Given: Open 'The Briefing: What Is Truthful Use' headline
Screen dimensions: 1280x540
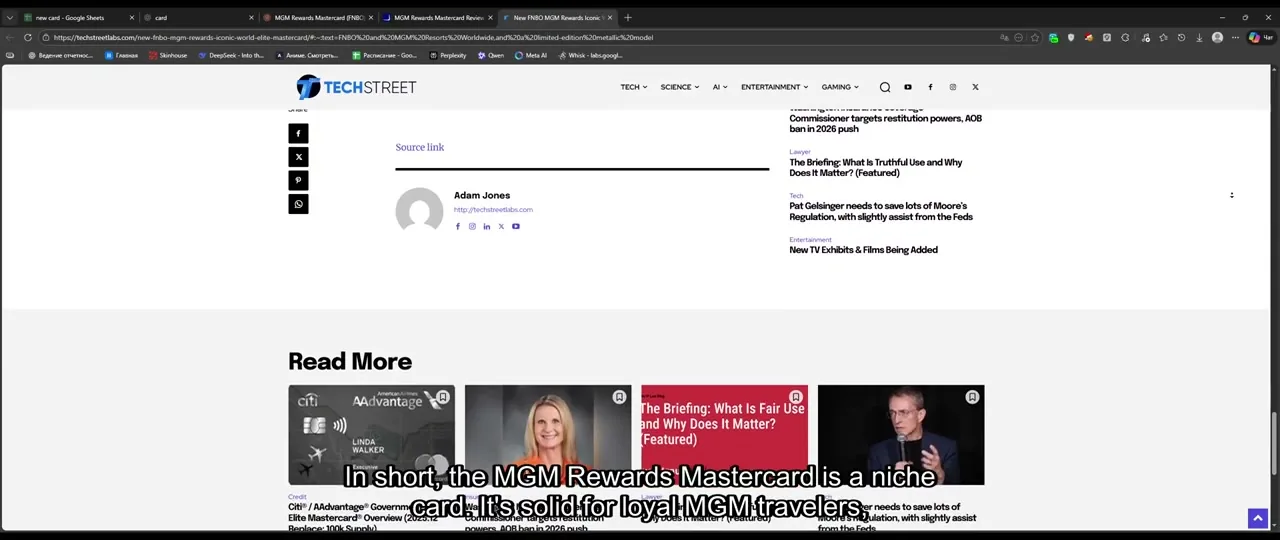Looking at the screenshot, I should (x=876, y=167).
